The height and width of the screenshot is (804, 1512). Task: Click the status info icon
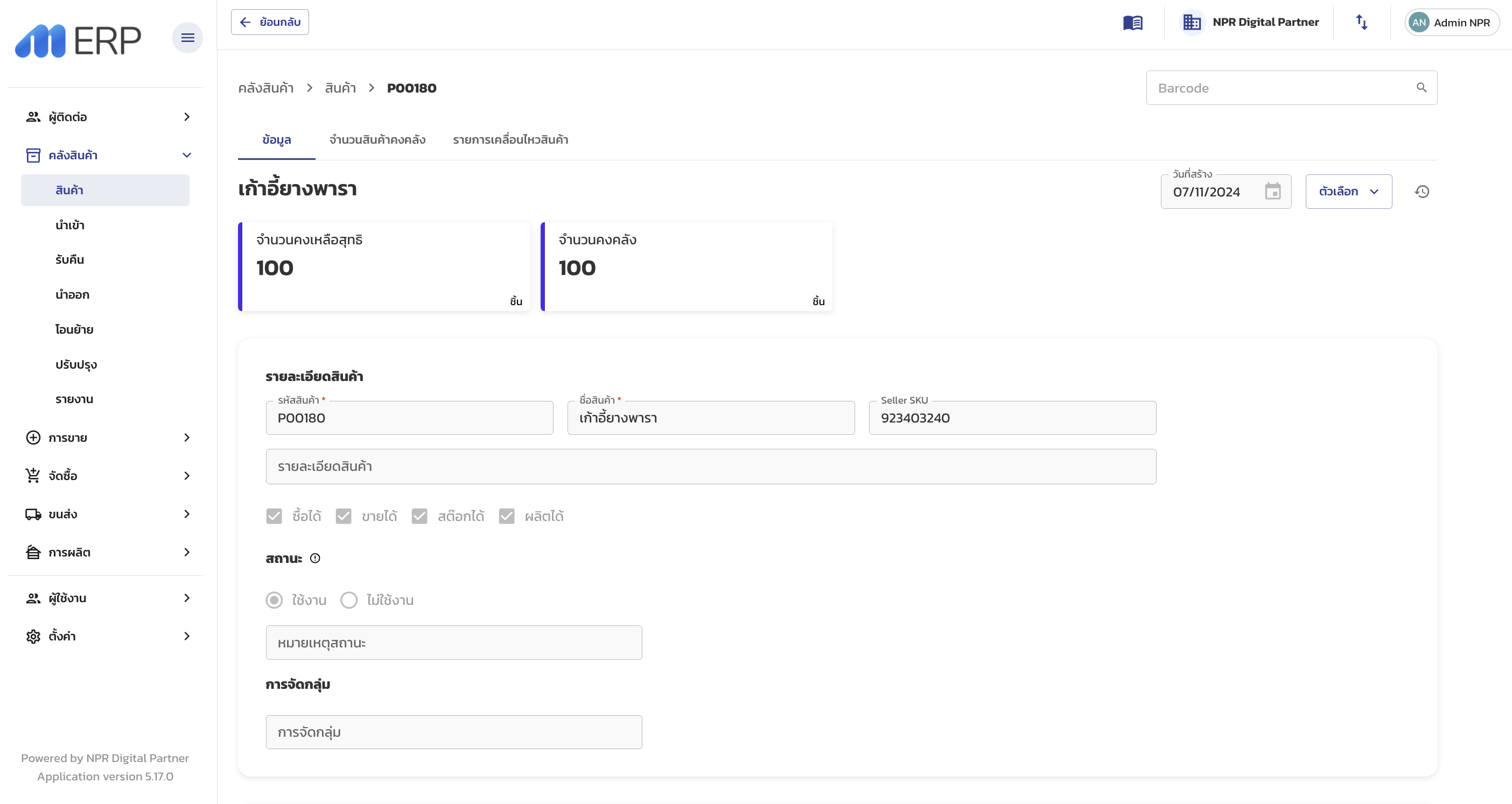315,558
